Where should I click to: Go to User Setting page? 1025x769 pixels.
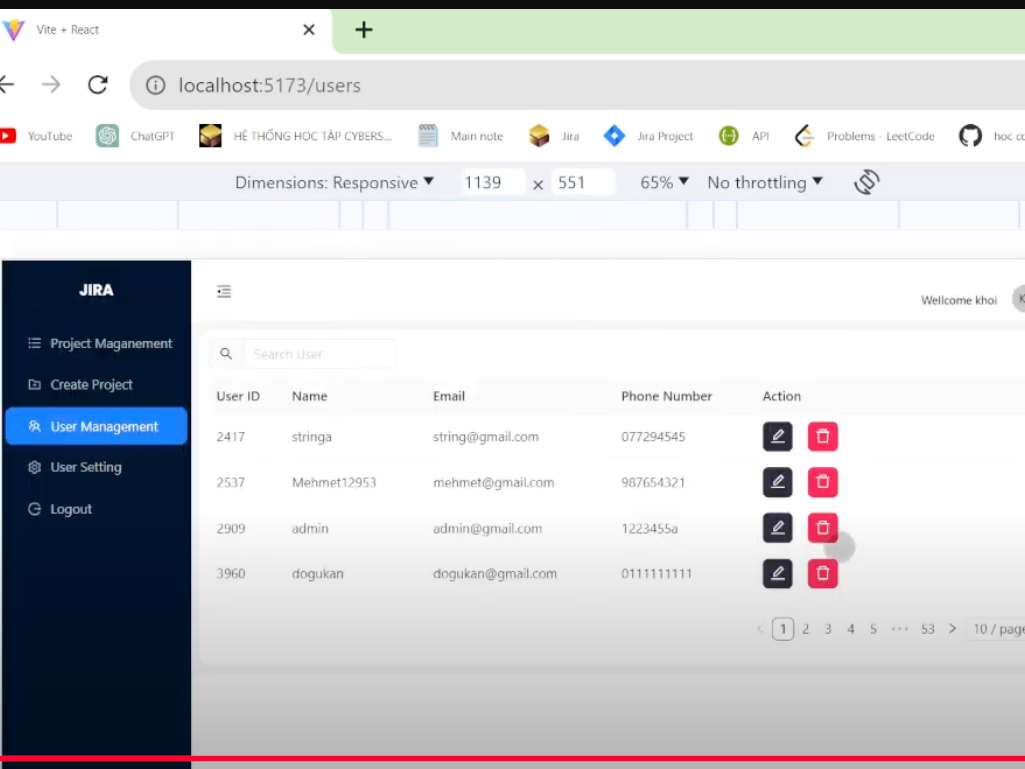point(85,467)
